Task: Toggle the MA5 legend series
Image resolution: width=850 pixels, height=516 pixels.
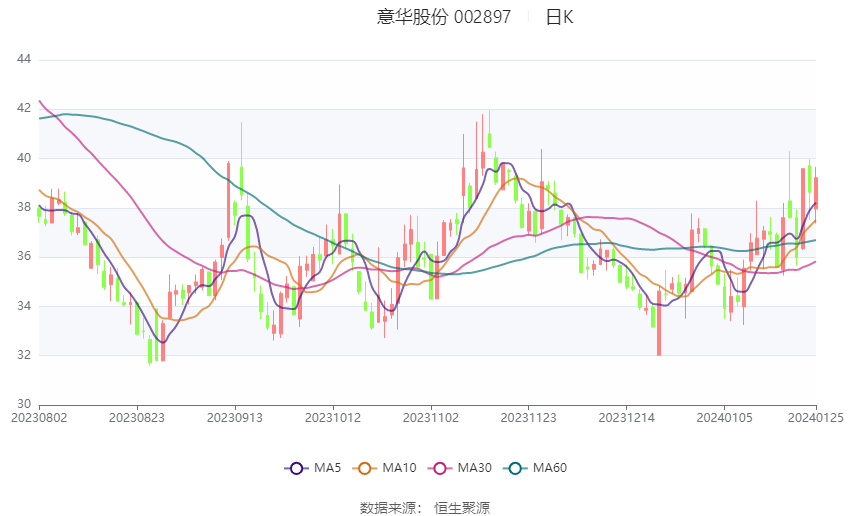Action: [313, 468]
